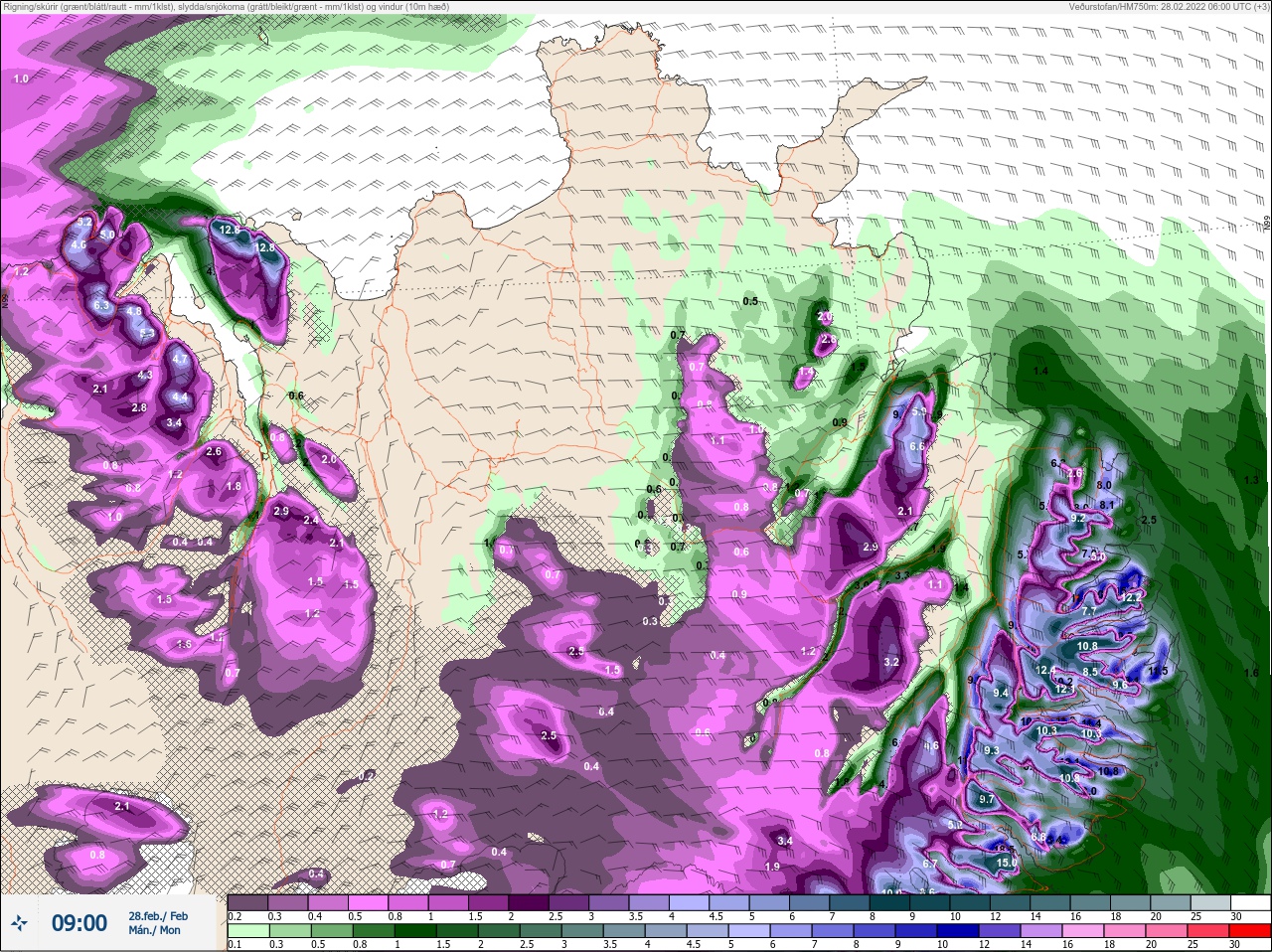Click the 6.3 snowfall value on the map
This screenshot has width=1272, height=952.
tap(101, 305)
